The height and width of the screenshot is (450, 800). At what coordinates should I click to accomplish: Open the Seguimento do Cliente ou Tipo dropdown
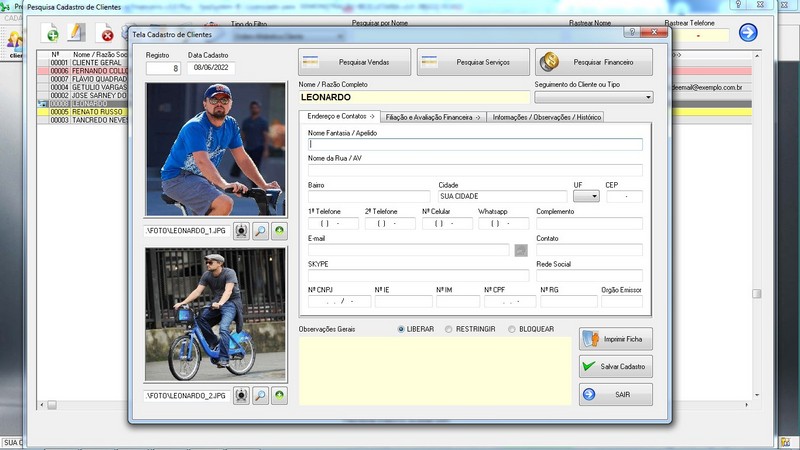tap(648, 98)
